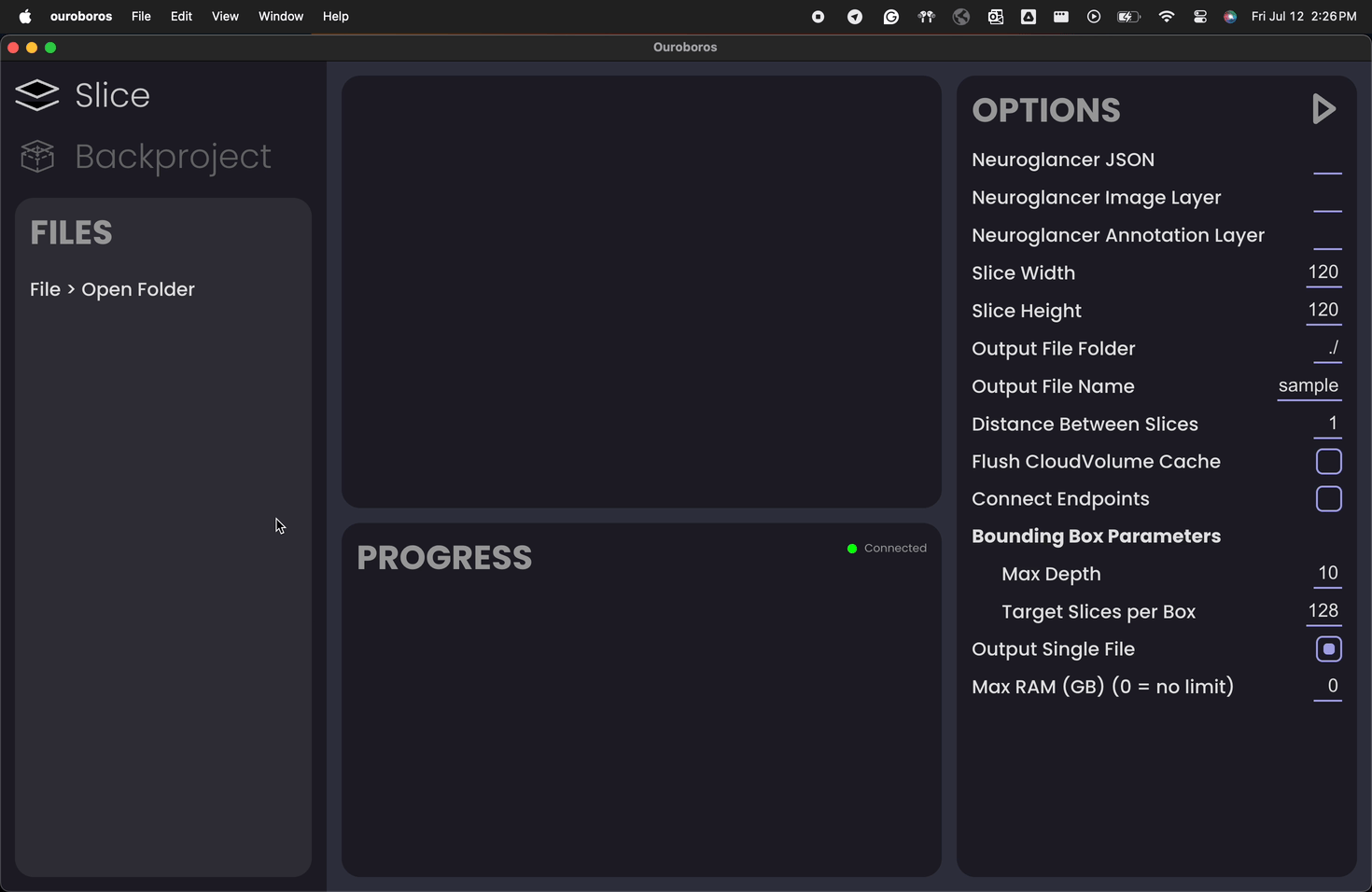Open the Apple menu
The height and width of the screenshot is (892, 1372).
click(x=25, y=16)
